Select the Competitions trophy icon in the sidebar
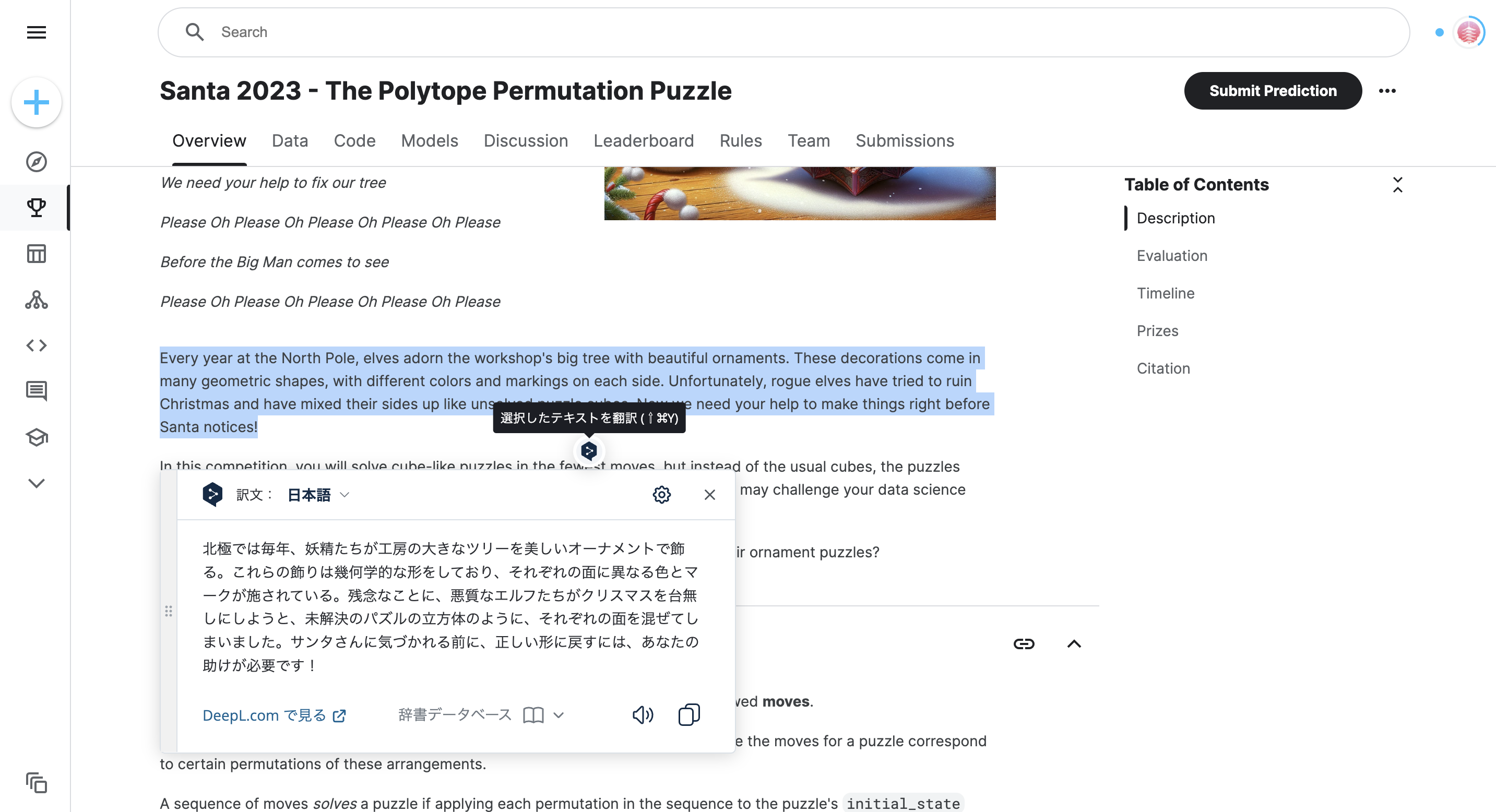This screenshot has height=812, width=1496. [x=36, y=207]
